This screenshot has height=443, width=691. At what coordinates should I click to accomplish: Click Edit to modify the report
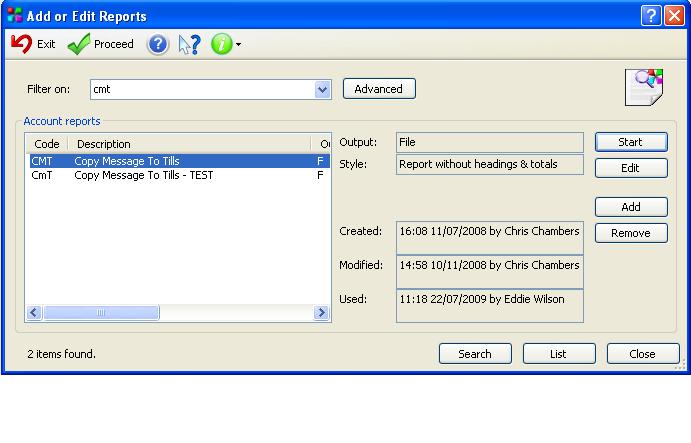(630, 168)
